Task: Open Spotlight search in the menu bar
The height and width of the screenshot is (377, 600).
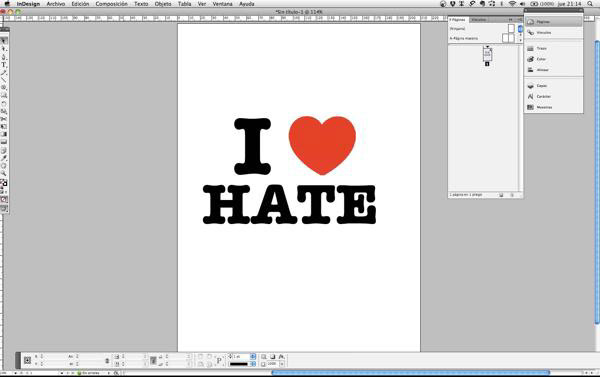Action: pos(590,4)
